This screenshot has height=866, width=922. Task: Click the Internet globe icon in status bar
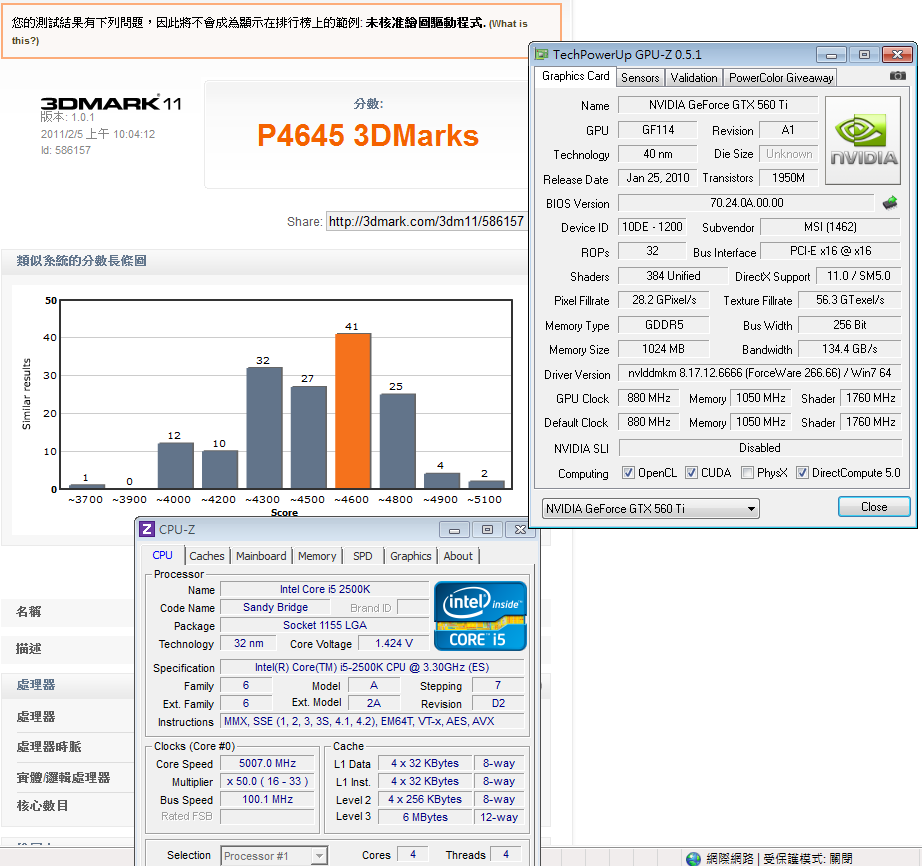click(693, 858)
